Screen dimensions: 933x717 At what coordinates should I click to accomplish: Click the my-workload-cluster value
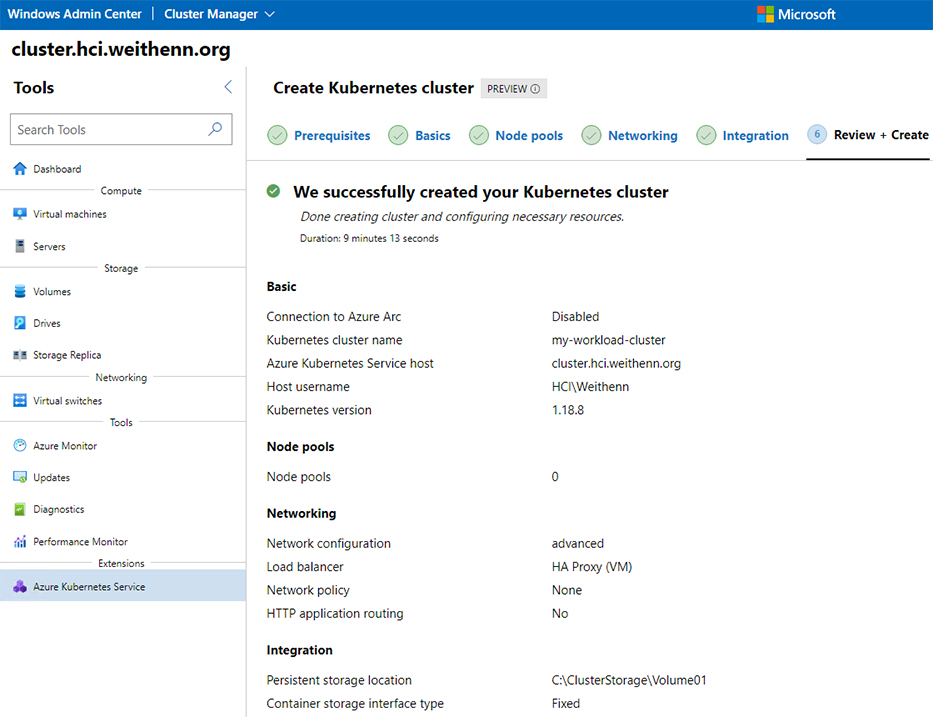point(608,340)
